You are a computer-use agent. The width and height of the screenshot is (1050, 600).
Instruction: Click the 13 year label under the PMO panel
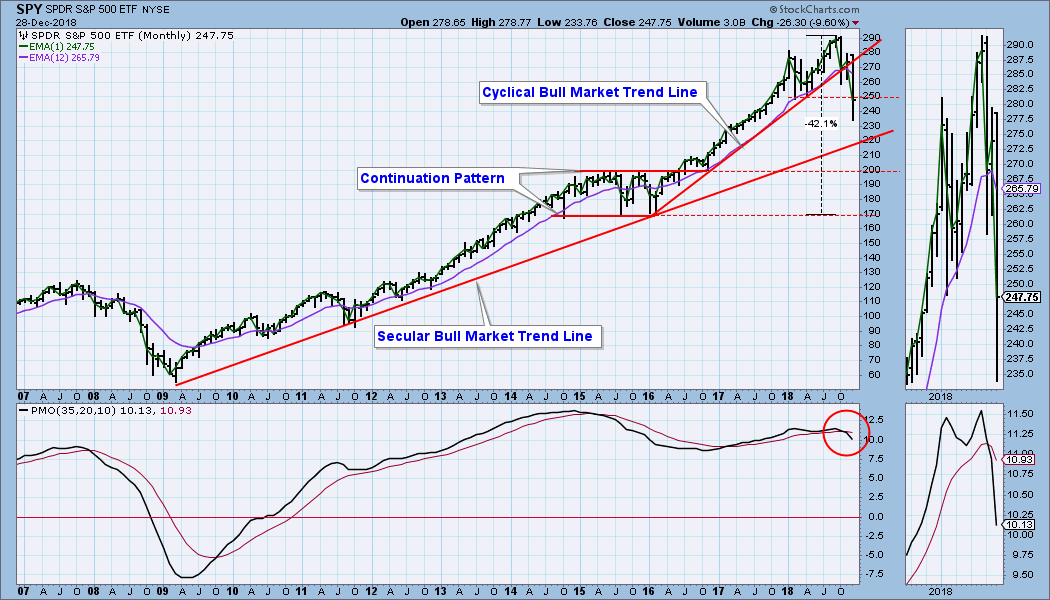(440, 591)
